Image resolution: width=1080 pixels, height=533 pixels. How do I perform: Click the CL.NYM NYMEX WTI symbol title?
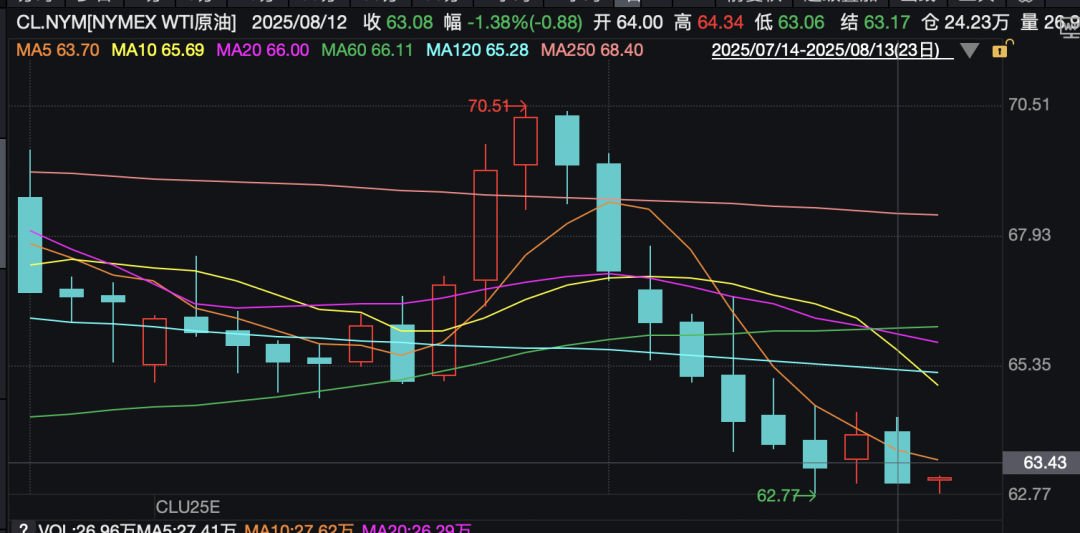[x=126, y=21]
